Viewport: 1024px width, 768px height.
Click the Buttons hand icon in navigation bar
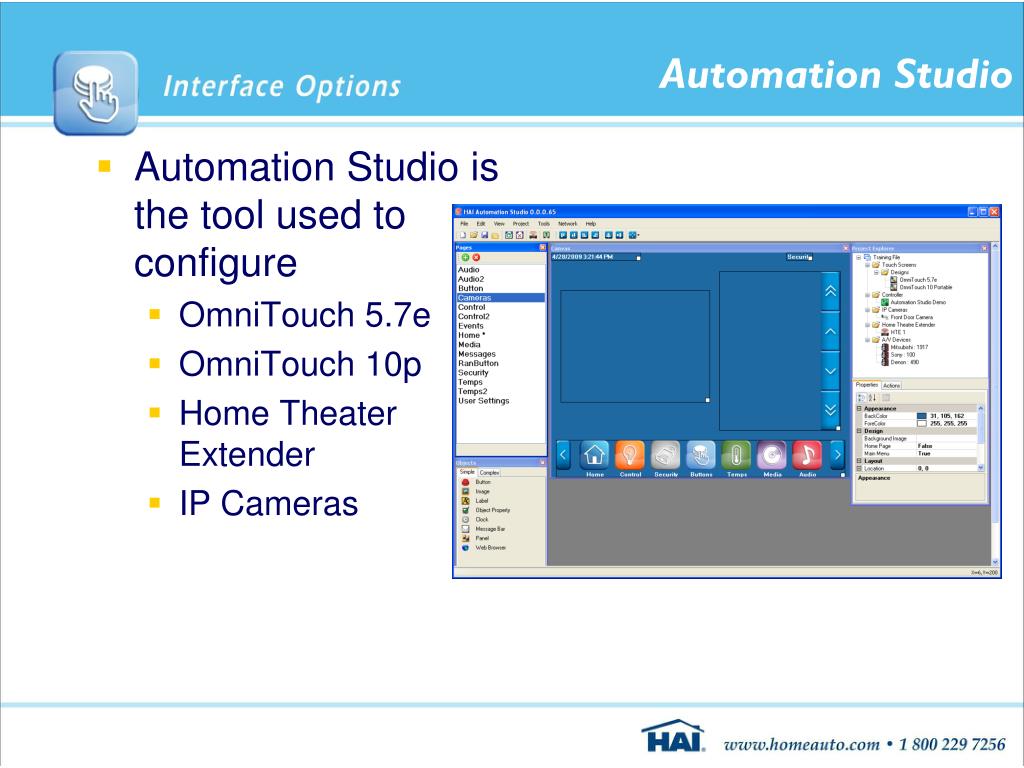[701, 455]
